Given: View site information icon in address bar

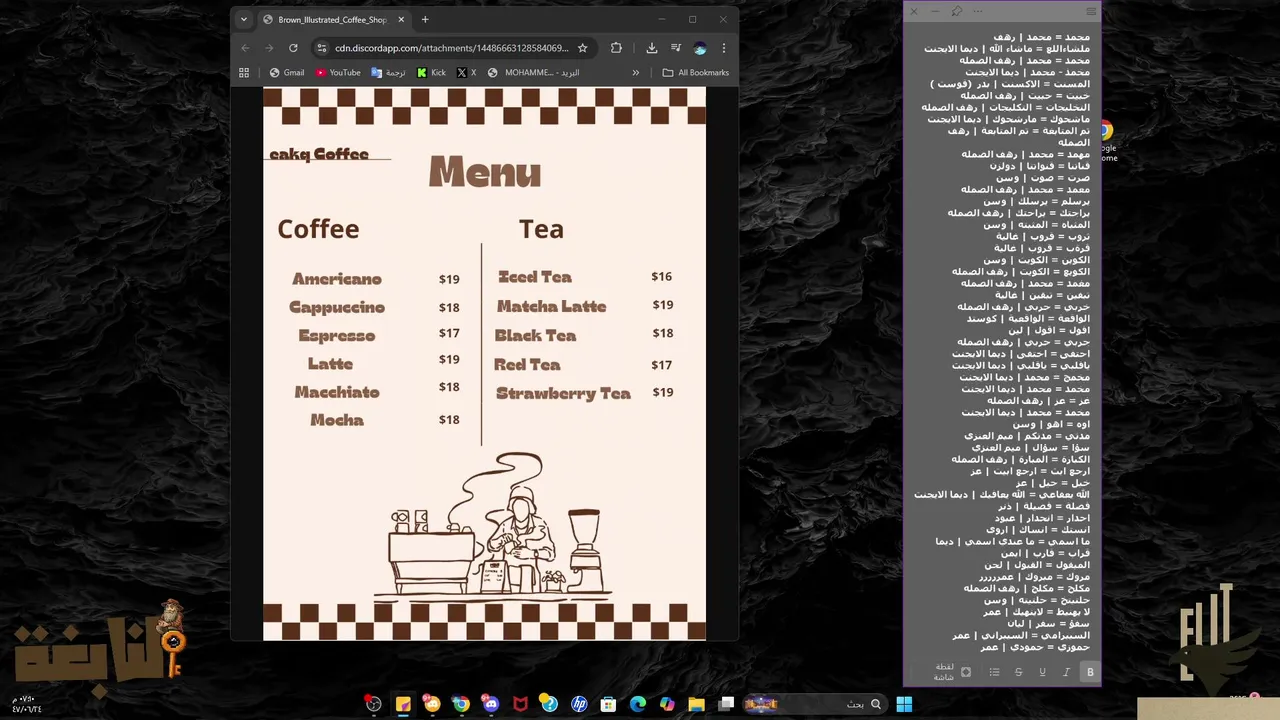Looking at the screenshot, I should [322, 48].
